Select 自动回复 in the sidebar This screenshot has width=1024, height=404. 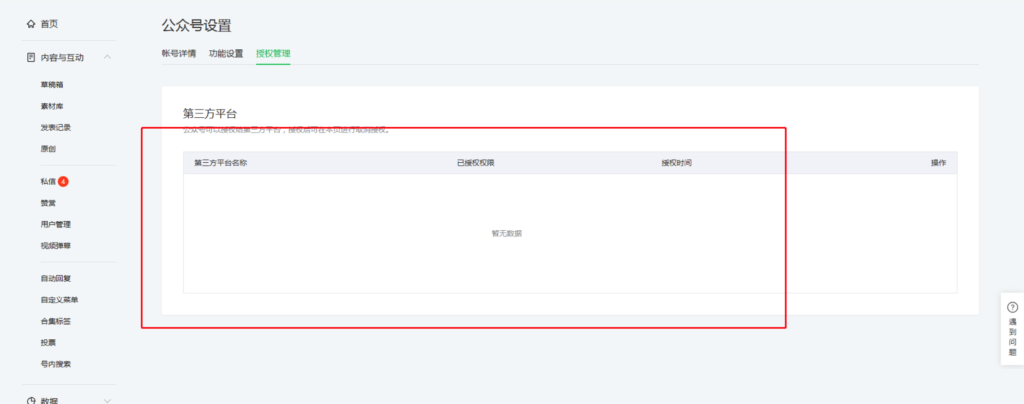pos(55,278)
